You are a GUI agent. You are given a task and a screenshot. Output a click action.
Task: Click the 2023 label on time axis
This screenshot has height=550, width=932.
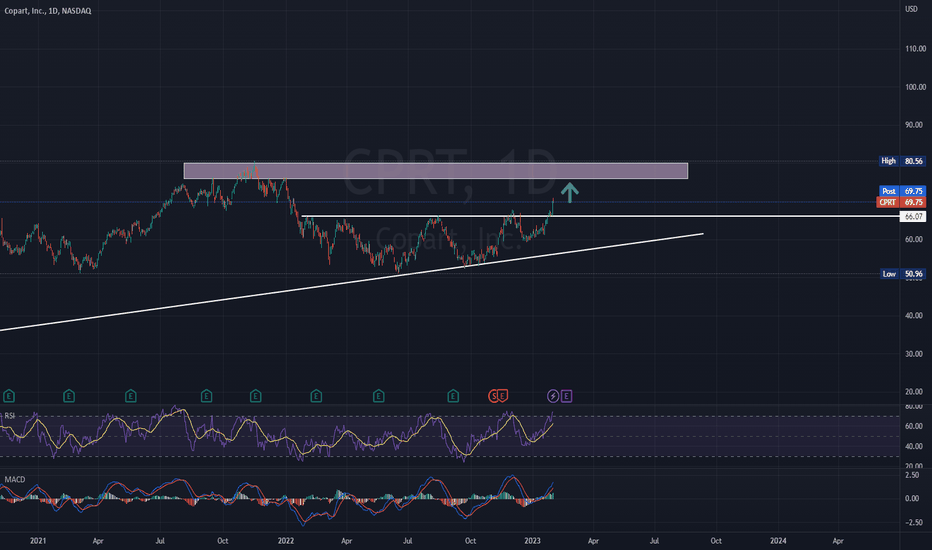533,541
